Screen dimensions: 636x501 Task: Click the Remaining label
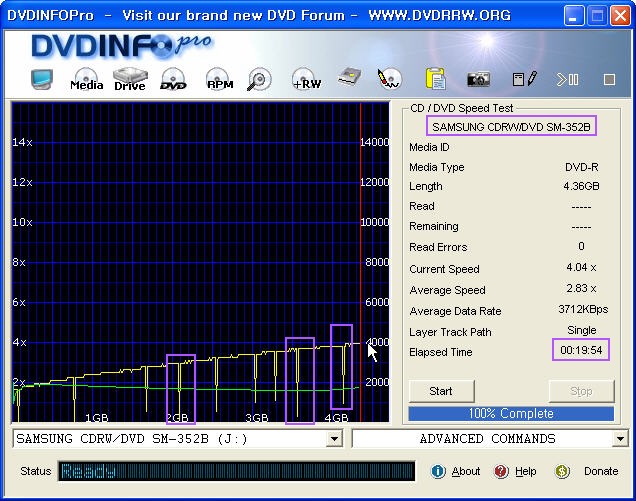point(434,226)
